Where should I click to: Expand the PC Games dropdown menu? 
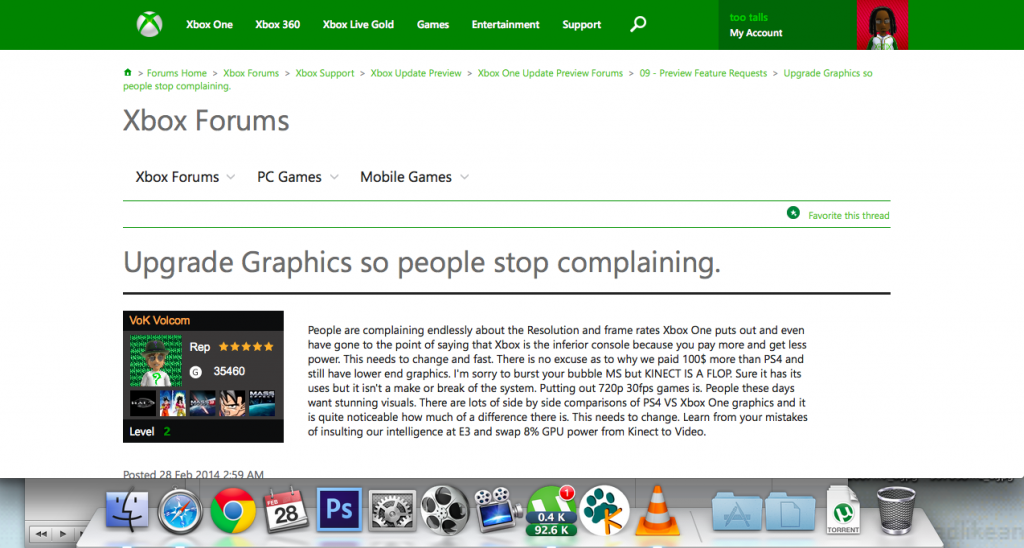point(298,177)
